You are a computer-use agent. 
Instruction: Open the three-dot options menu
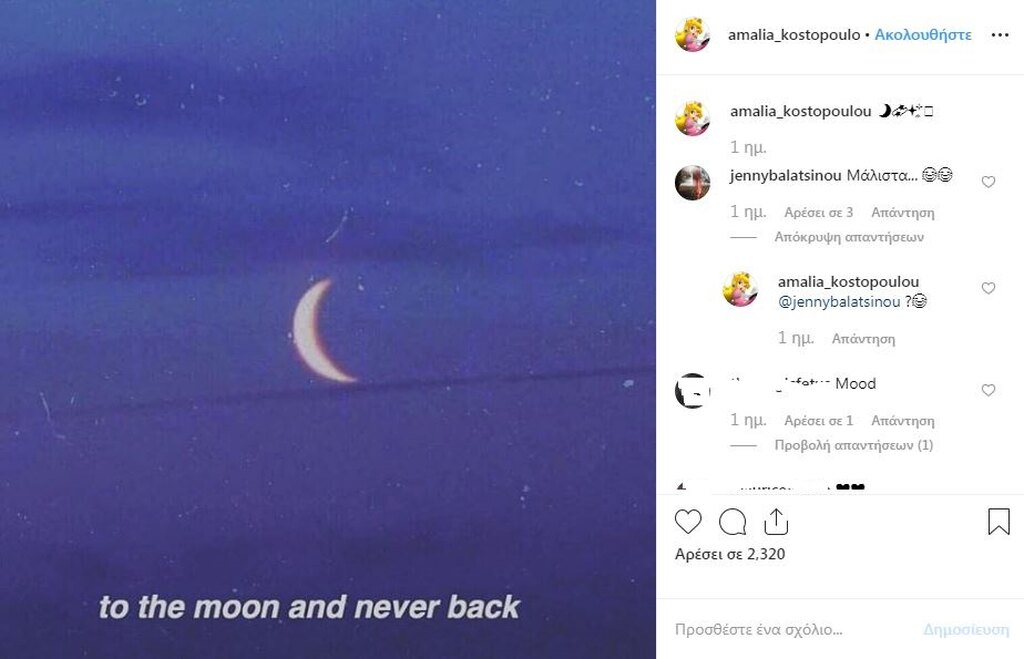point(1000,35)
